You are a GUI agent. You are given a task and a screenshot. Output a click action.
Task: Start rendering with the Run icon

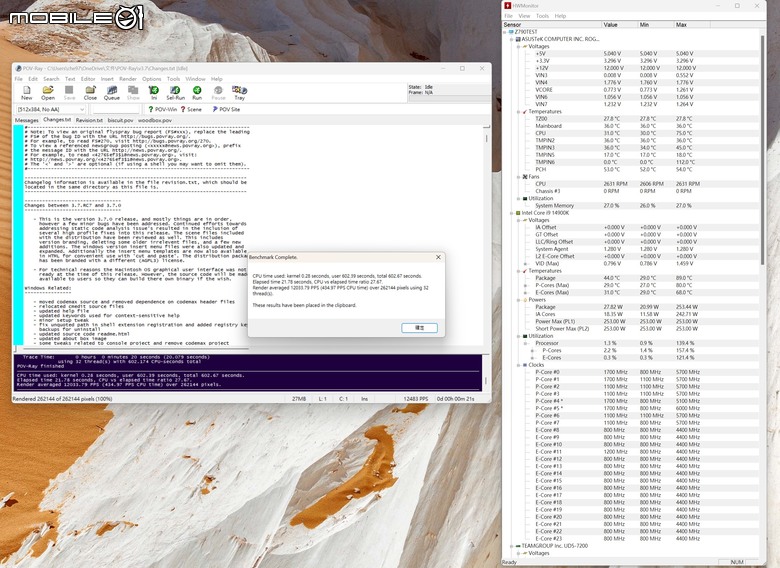(x=197, y=93)
